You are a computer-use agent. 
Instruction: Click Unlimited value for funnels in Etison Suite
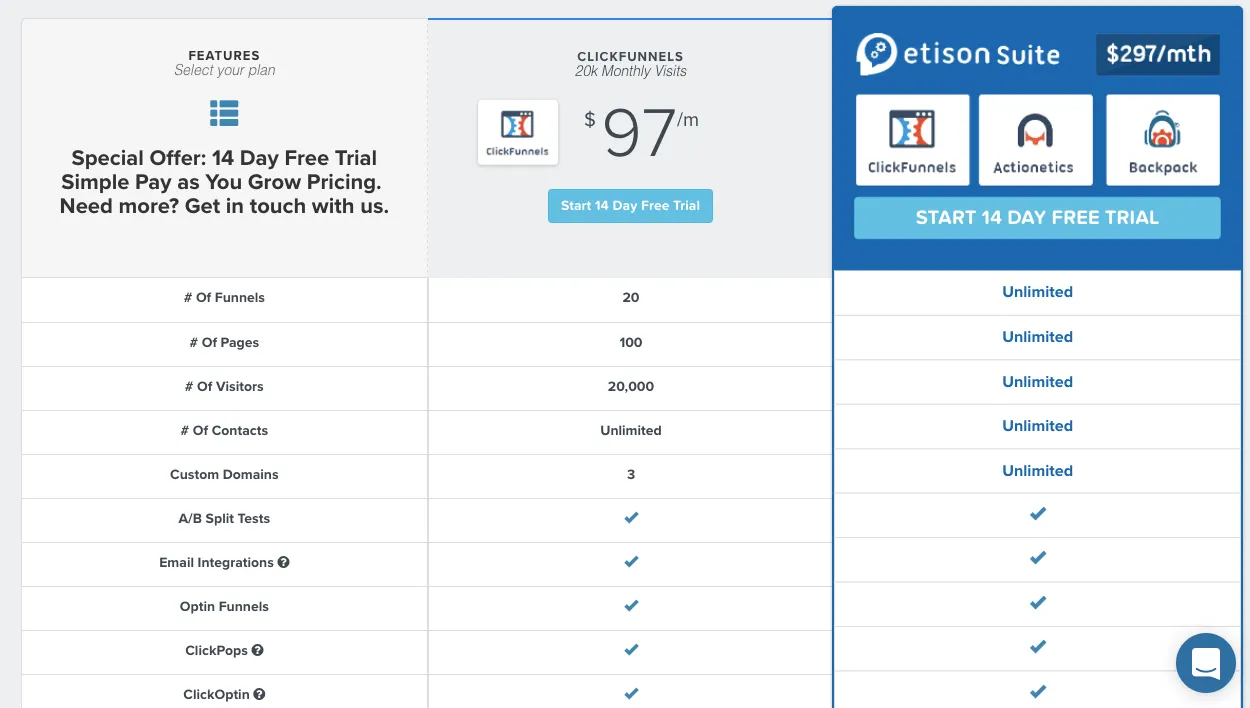tap(1037, 292)
